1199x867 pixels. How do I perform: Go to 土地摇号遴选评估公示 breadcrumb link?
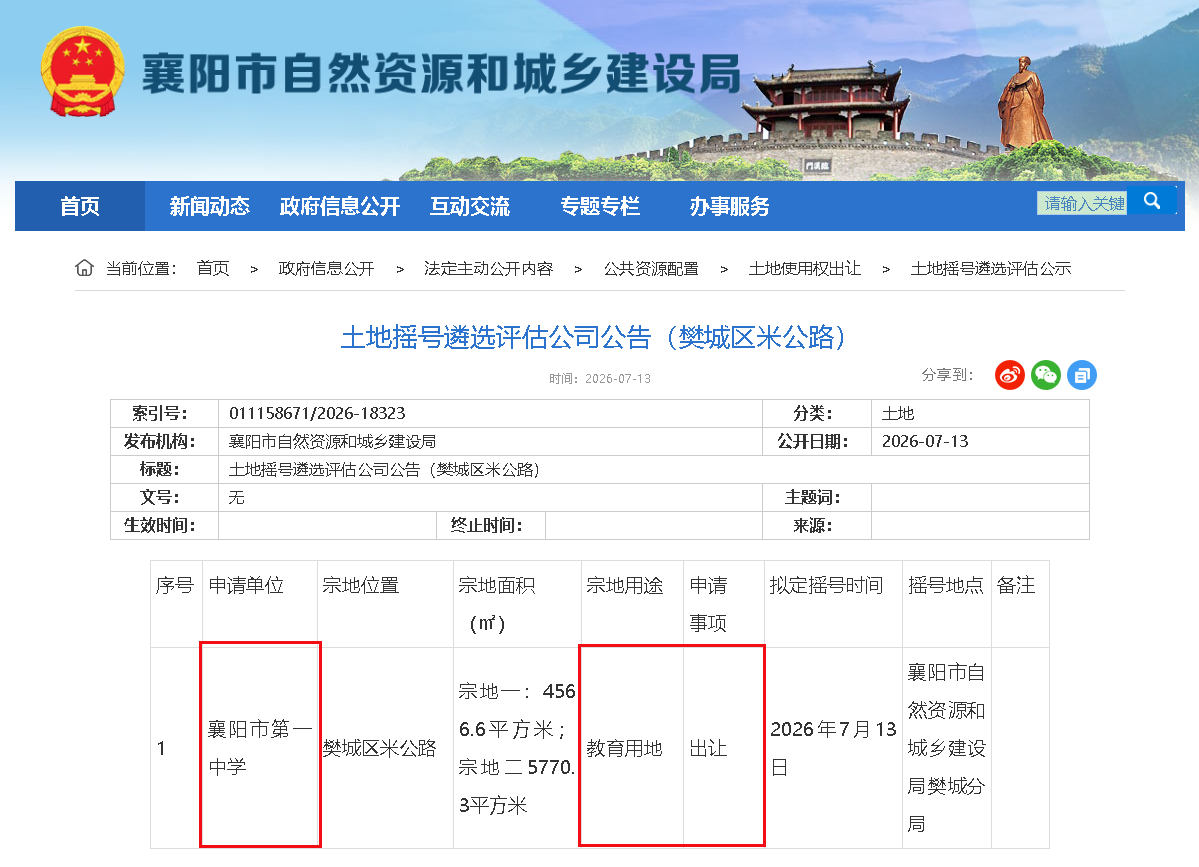coord(991,268)
